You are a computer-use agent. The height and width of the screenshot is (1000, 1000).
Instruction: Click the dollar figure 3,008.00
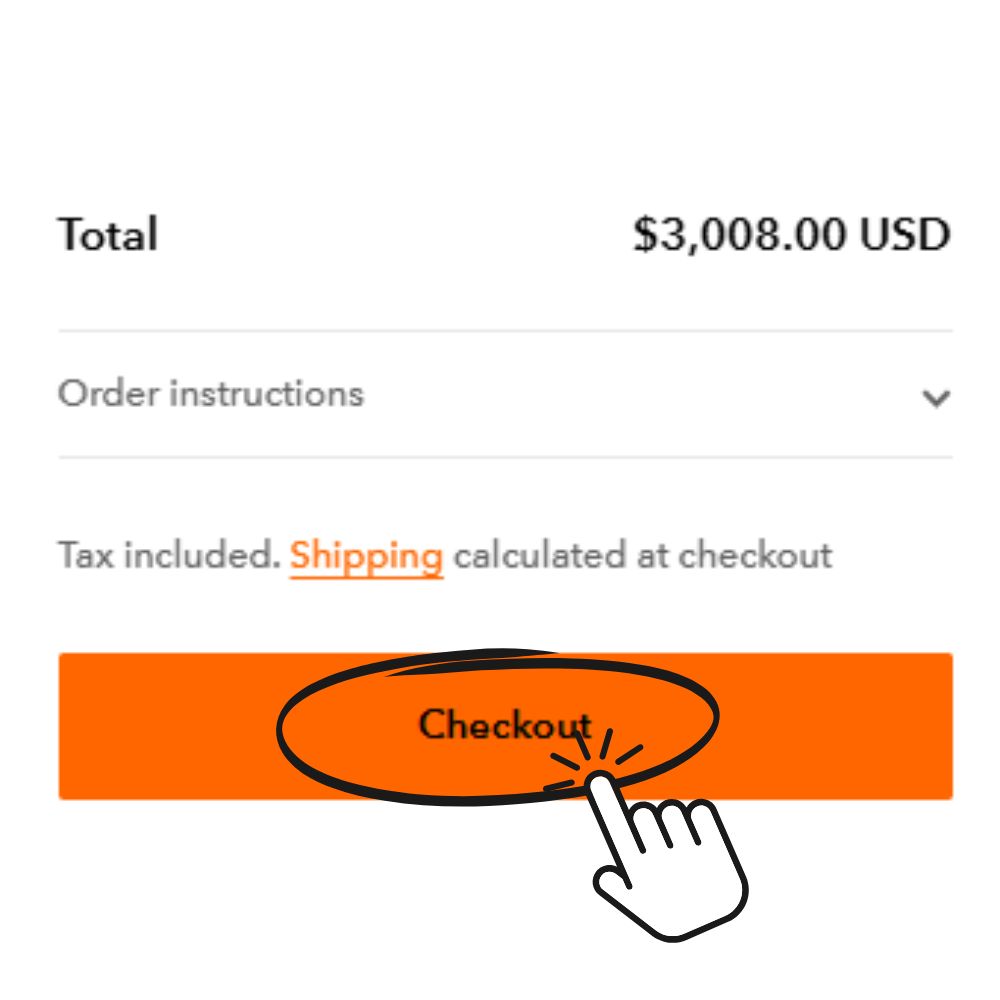[x=742, y=236]
